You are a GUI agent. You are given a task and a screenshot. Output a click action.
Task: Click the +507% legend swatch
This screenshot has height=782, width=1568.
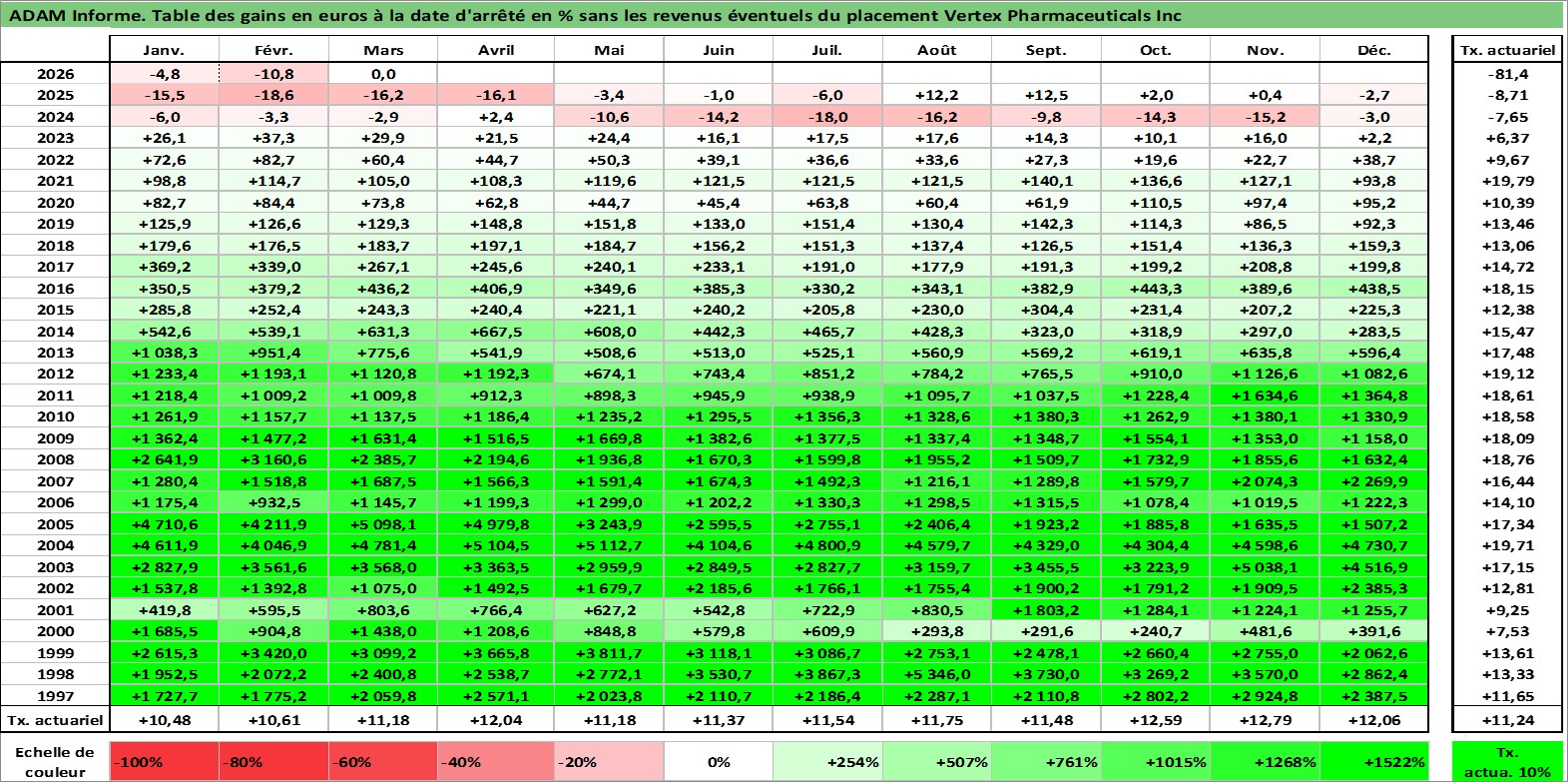pos(937,761)
